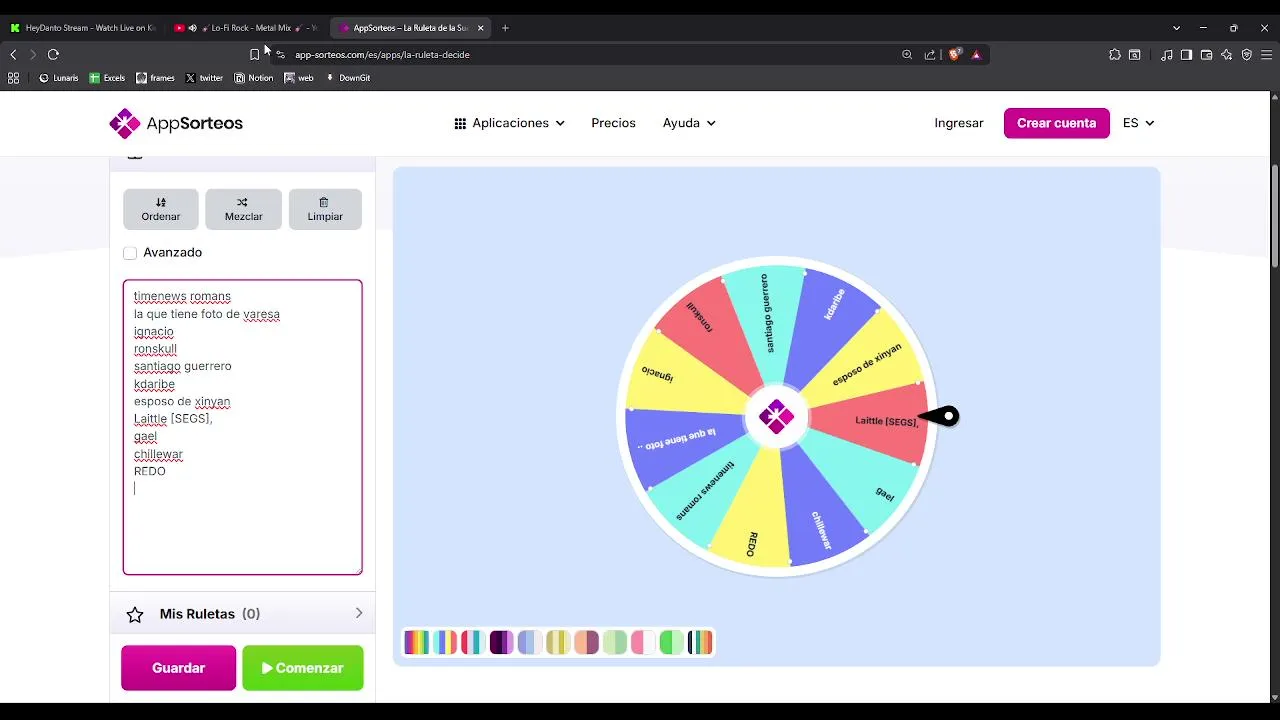
Task: Click the Mezclar shuffle button
Action: tap(243, 209)
